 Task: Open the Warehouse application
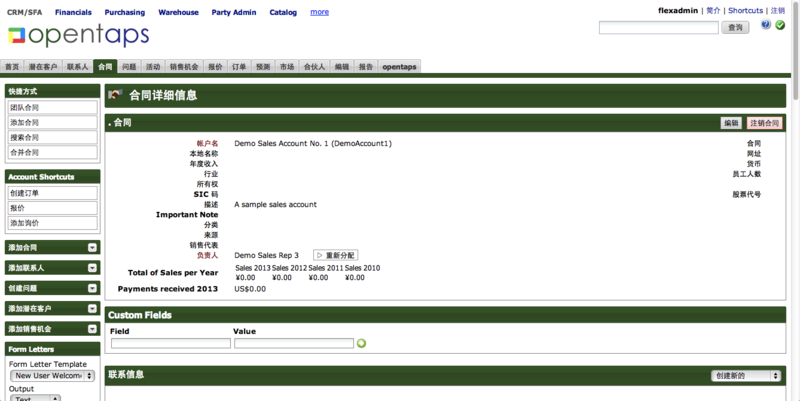pyautogui.click(x=179, y=12)
